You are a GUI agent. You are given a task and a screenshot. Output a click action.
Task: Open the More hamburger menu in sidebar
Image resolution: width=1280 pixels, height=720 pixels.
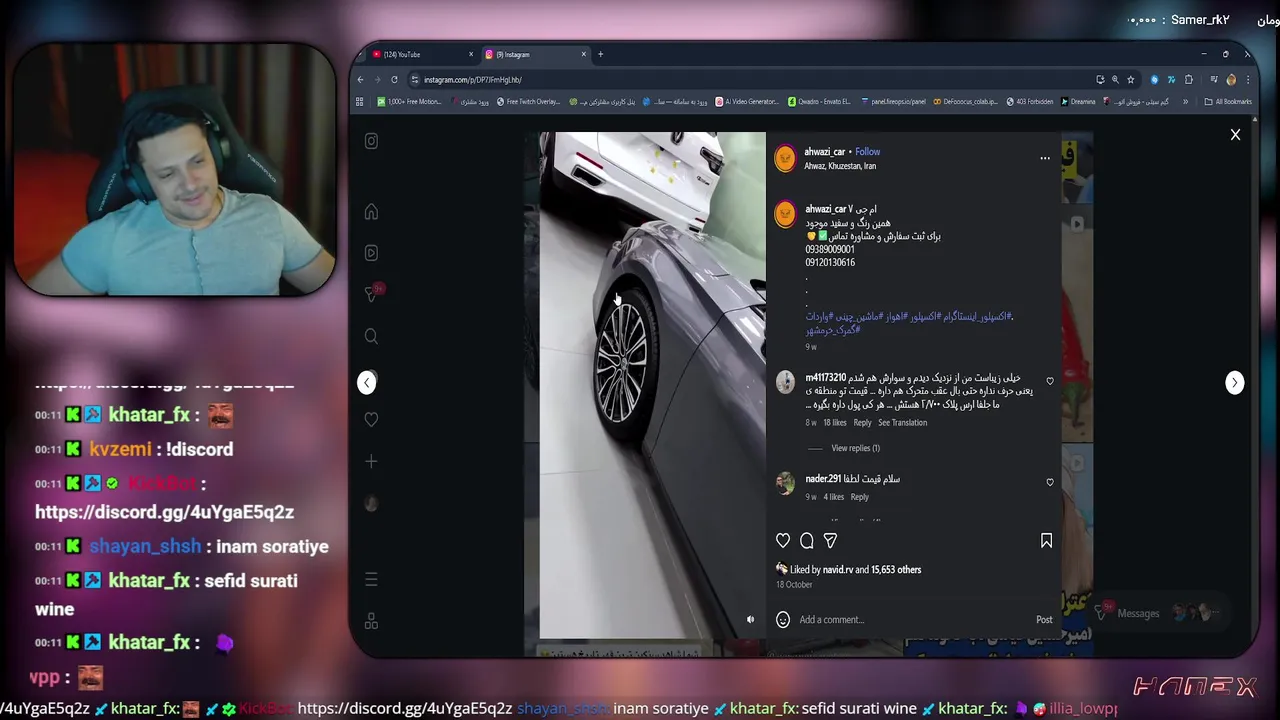371,579
